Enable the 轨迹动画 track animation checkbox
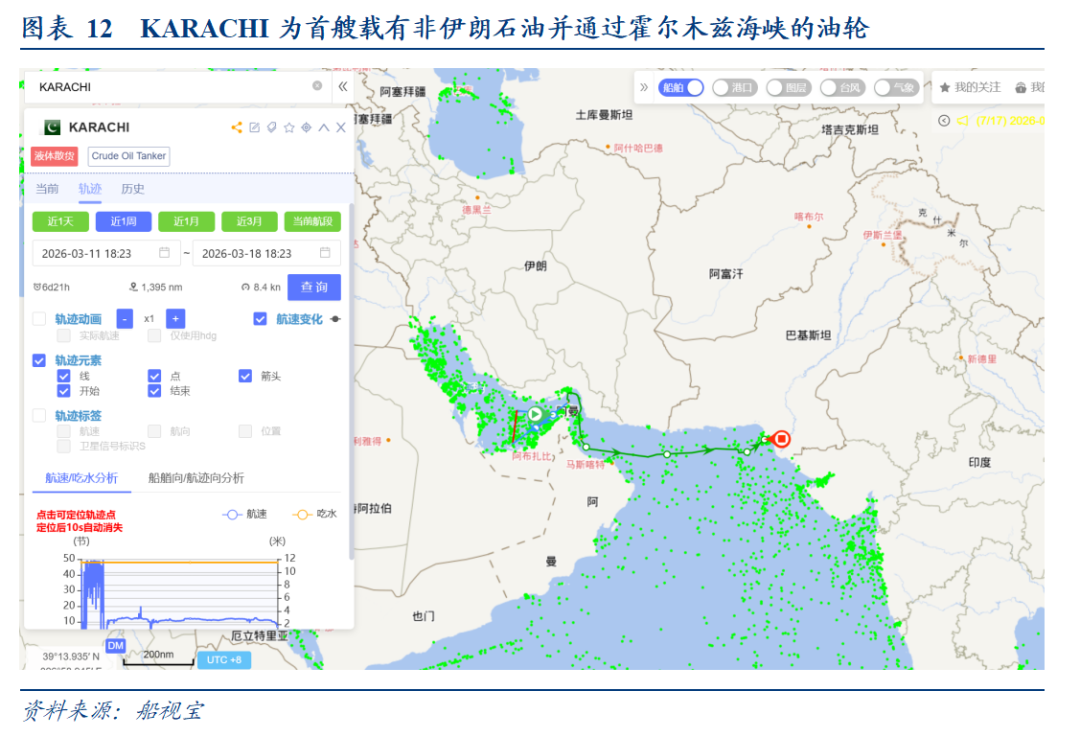This screenshot has height=737, width=1080. (39, 319)
